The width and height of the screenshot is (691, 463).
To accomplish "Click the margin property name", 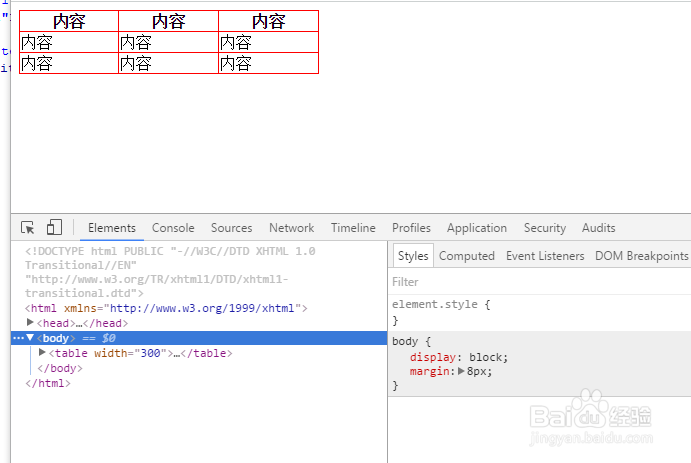I will coord(430,371).
